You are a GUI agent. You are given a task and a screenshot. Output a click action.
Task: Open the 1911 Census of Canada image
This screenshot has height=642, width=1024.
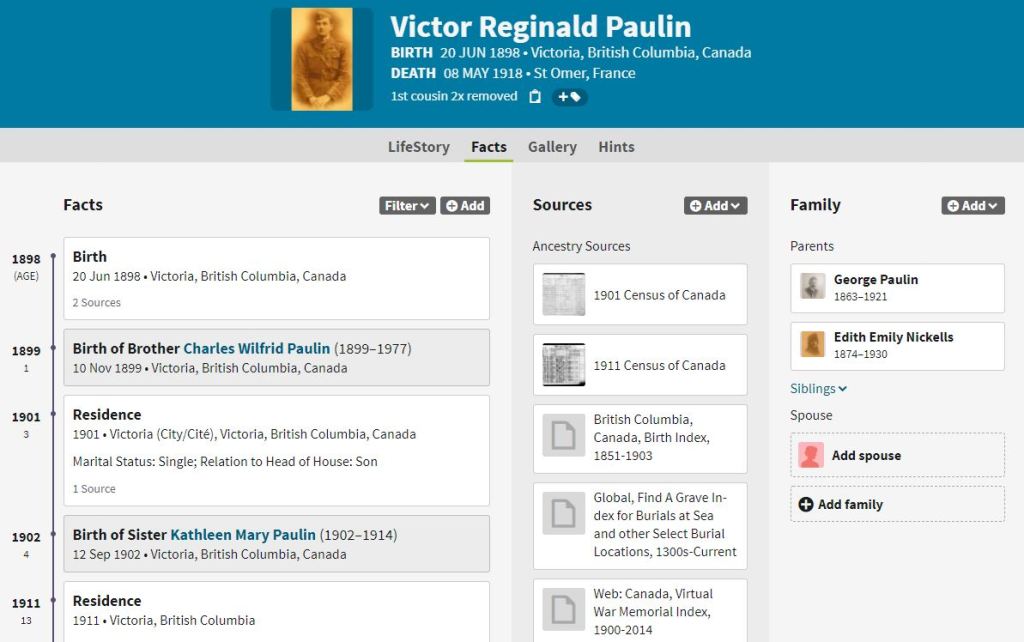coord(564,365)
